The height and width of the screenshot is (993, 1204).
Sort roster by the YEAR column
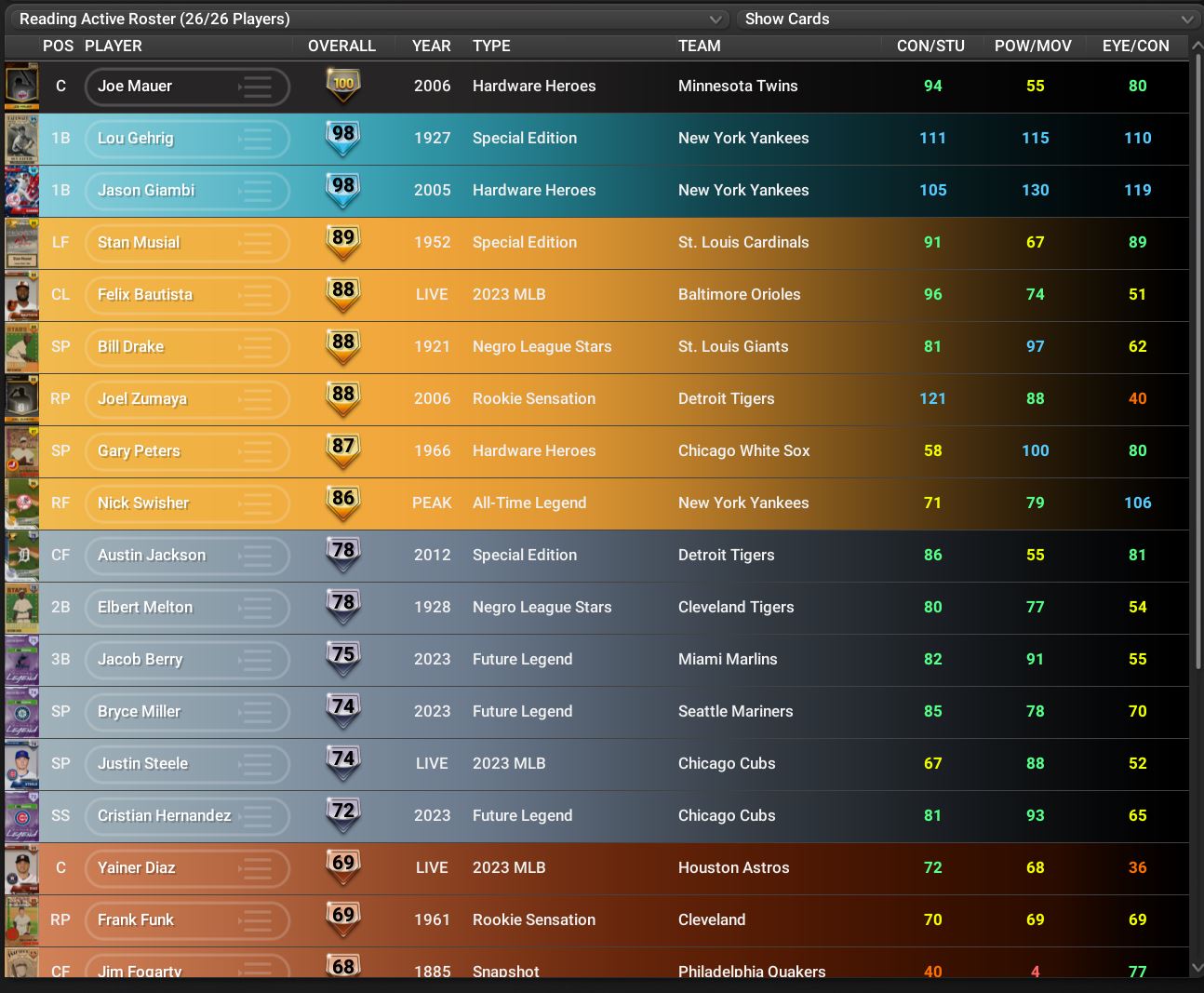pyautogui.click(x=431, y=46)
